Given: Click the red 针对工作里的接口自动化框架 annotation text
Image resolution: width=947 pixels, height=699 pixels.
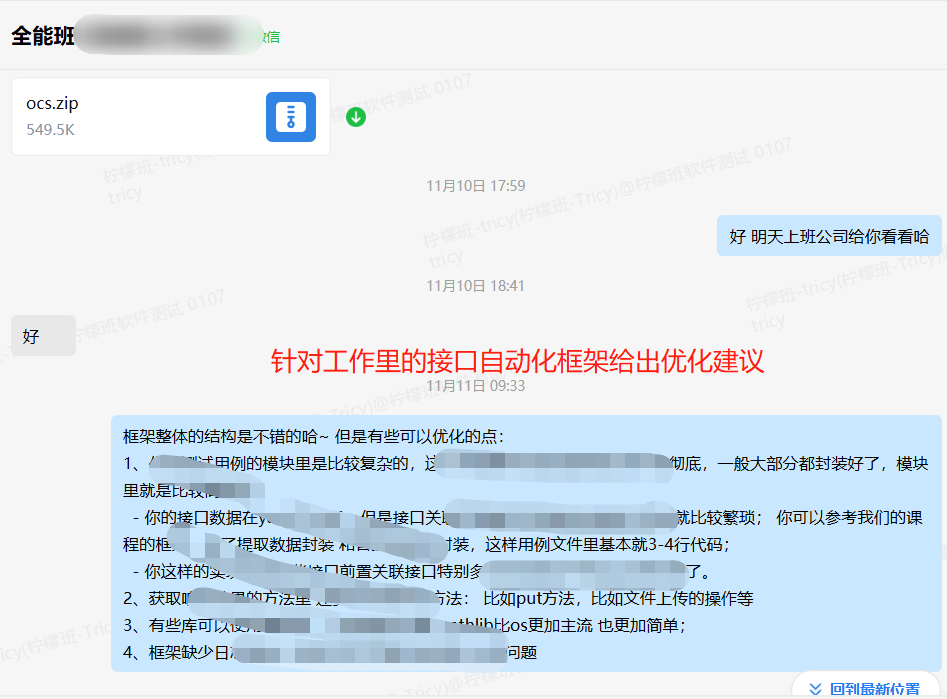Looking at the screenshot, I should [x=517, y=360].
